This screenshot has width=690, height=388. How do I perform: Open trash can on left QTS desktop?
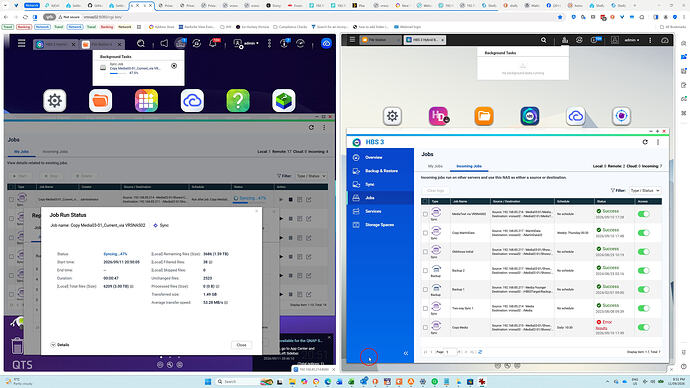17,345
